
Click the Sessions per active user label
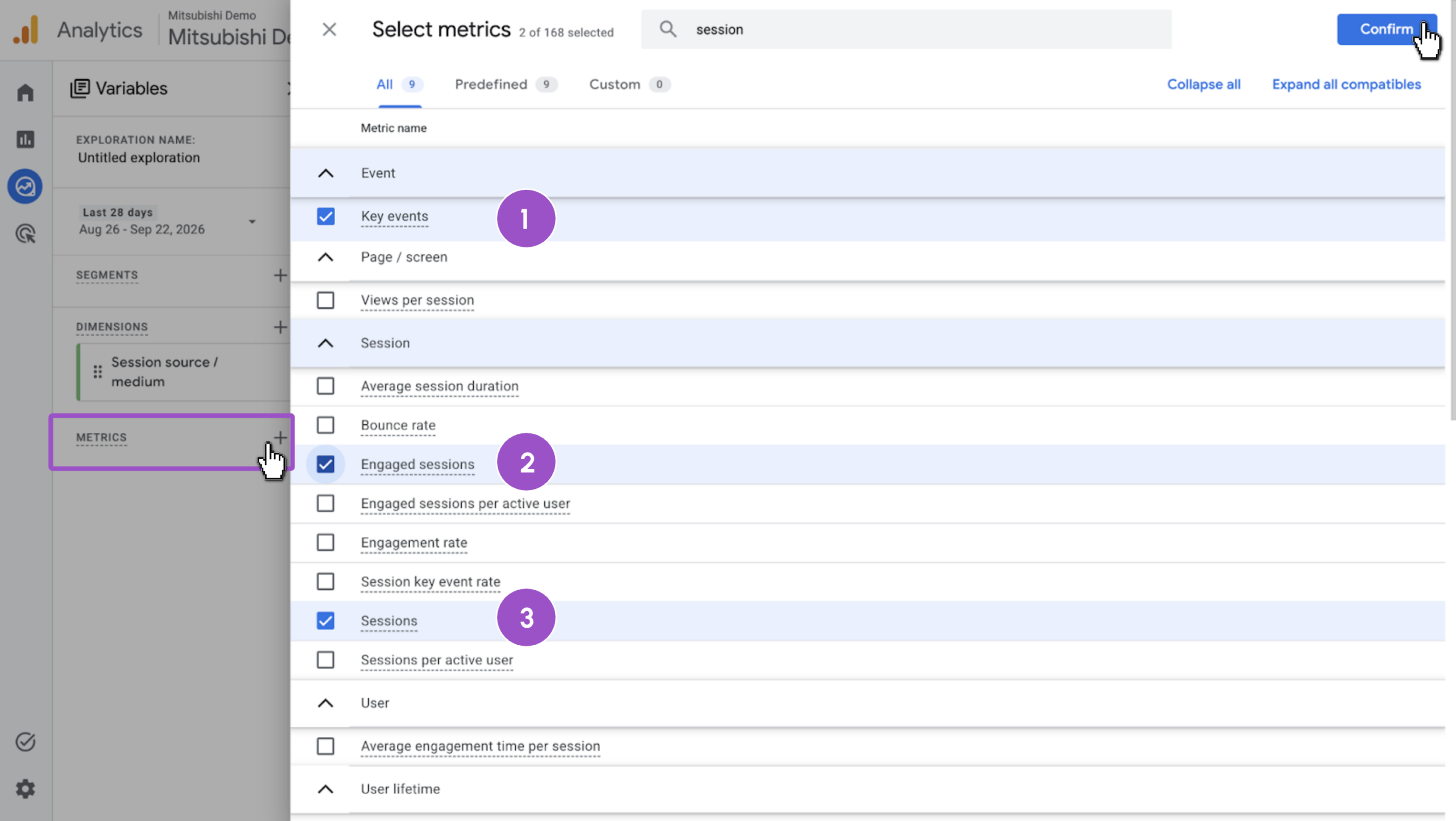pyautogui.click(x=437, y=660)
